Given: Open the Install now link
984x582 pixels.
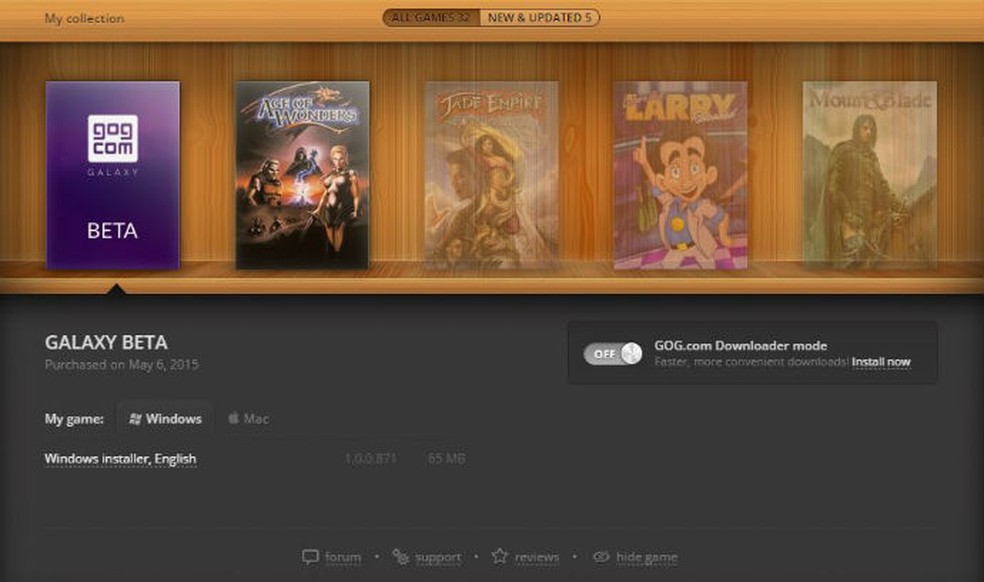Looking at the screenshot, I should tap(881, 362).
